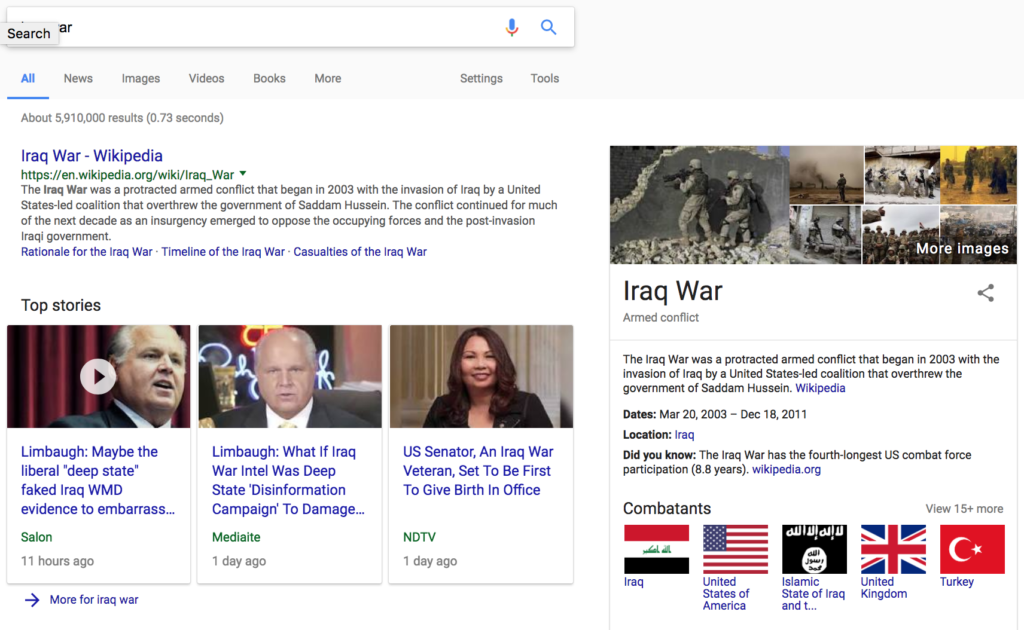Click the Combatants section heading

667,509
